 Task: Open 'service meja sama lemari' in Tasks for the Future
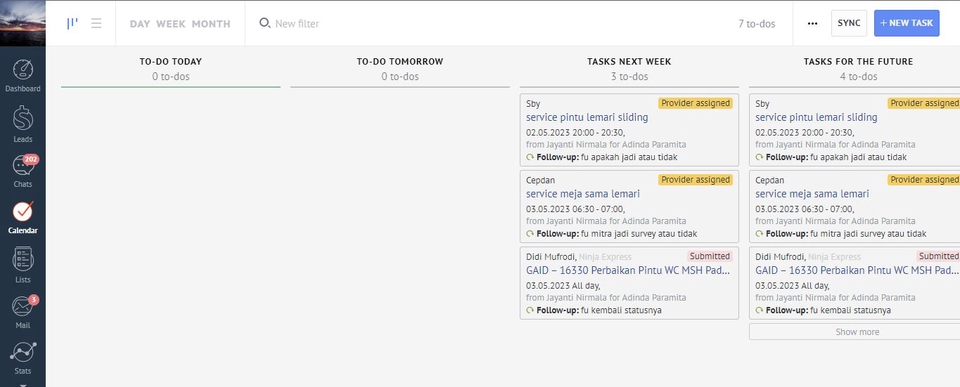coord(812,194)
